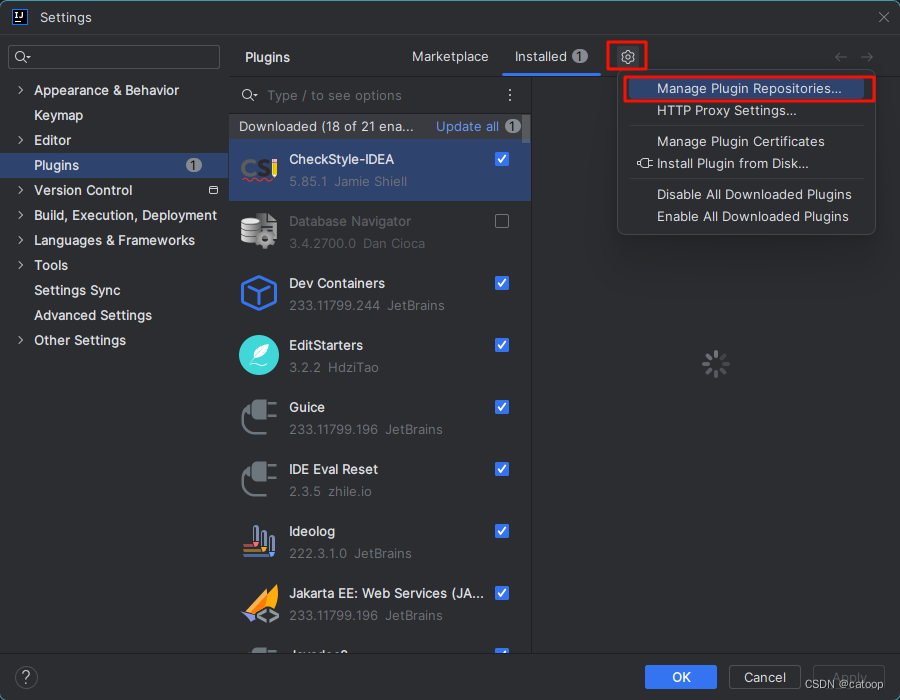
Task: Toggle the Jakarta EE Web Services checkbox
Action: tap(502, 593)
